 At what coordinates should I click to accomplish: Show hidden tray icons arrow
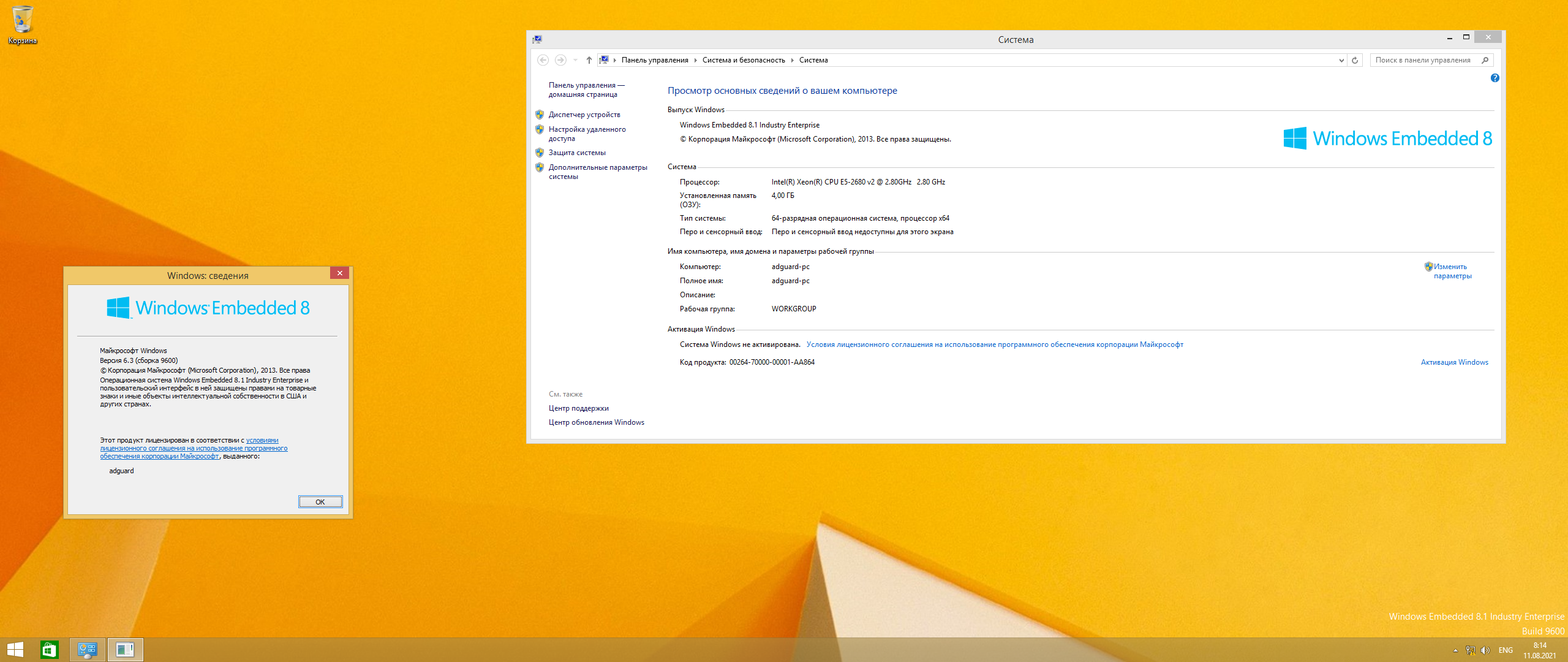[1455, 650]
